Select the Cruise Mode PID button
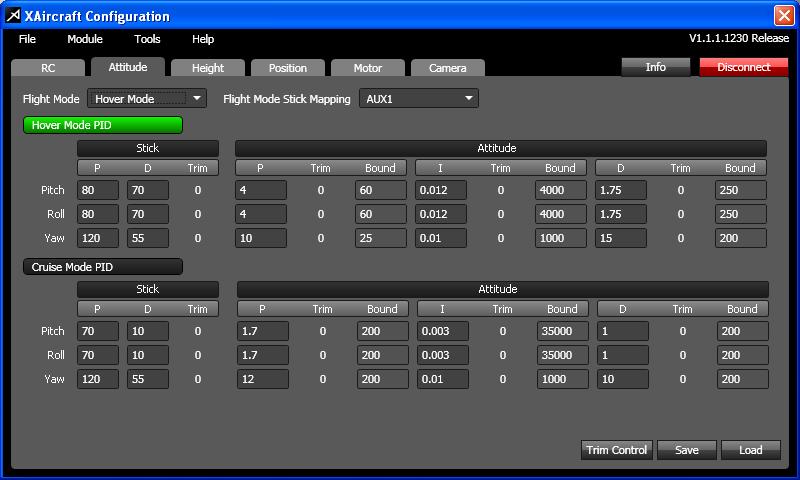Image resolution: width=800 pixels, height=480 pixels. [103, 267]
